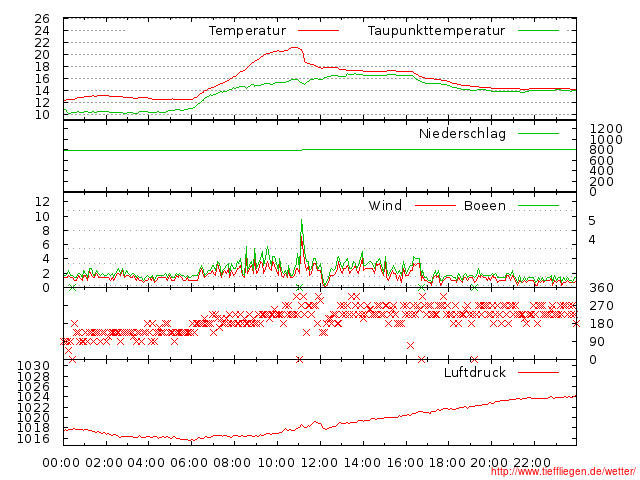This screenshot has width=640, height=480.
Task: Click the 22:00 time axis label
Action: click(x=533, y=461)
